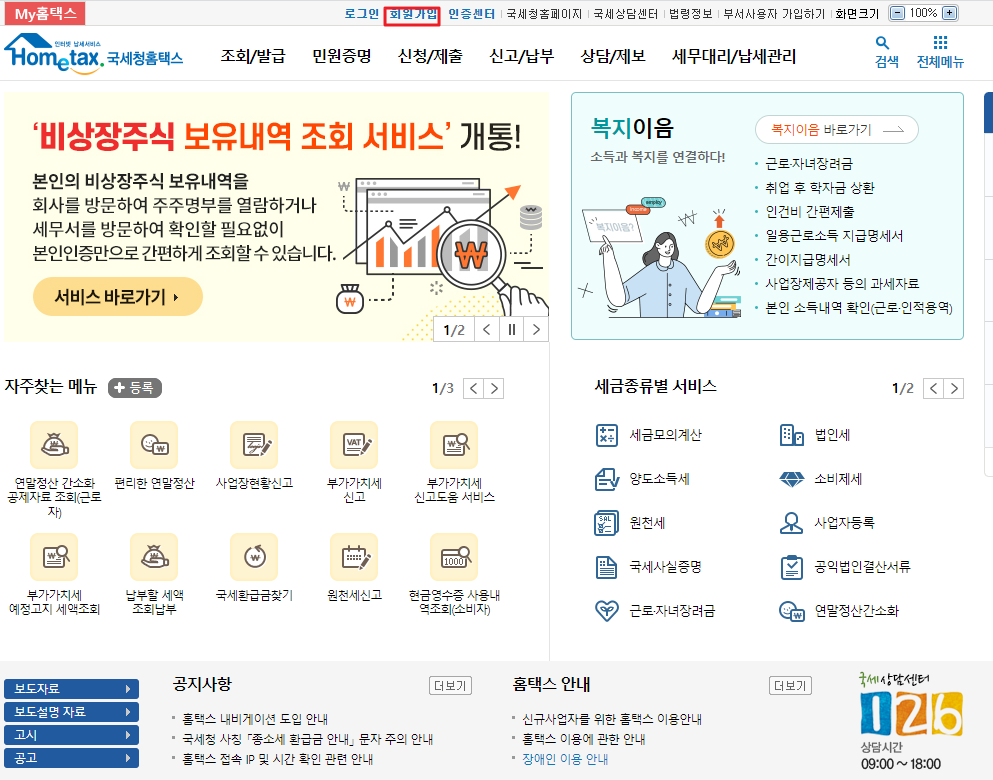
Task: Click 더보기 next to 공지사항
Action: [450, 686]
